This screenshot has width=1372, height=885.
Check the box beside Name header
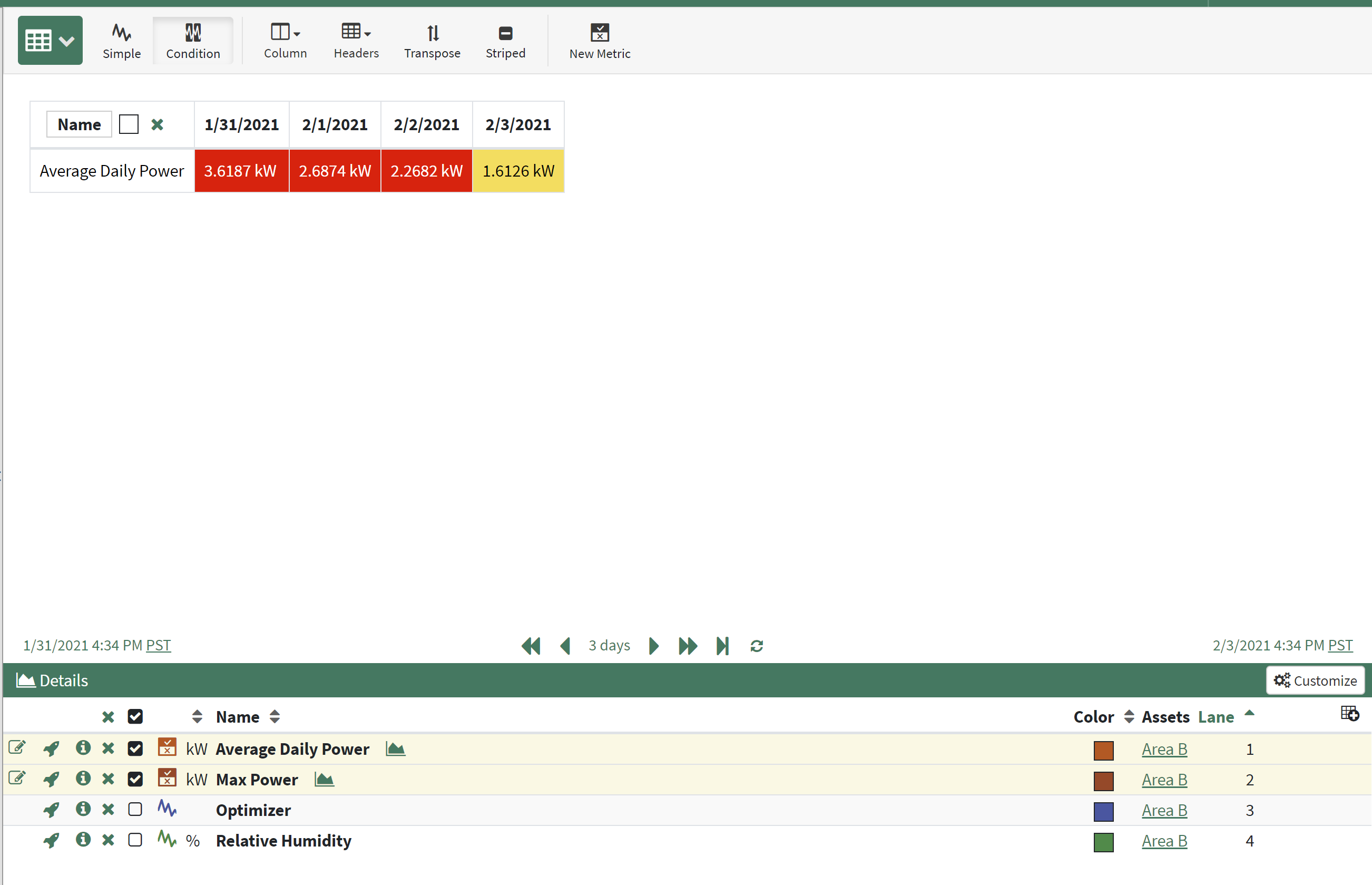pyautogui.click(x=129, y=124)
